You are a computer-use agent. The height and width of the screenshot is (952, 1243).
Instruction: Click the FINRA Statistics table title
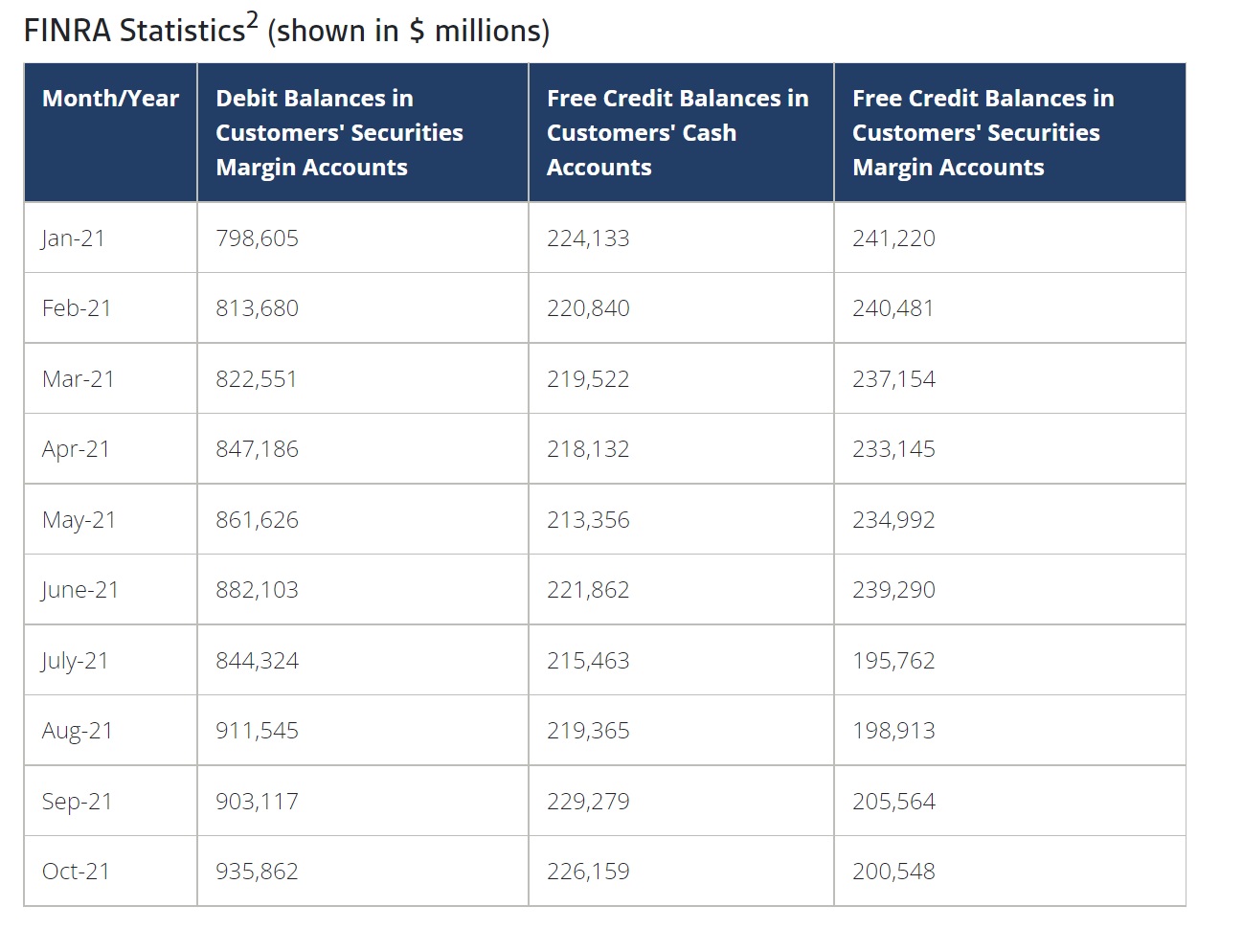point(134,32)
